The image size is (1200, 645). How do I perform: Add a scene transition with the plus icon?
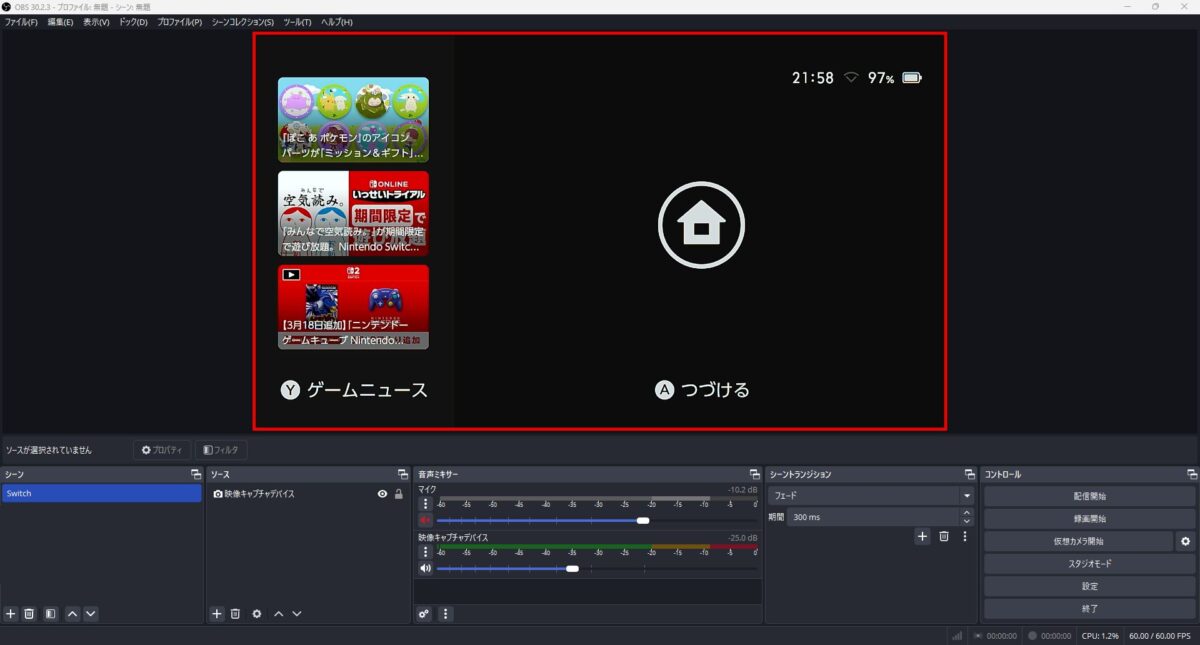[x=922, y=536]
